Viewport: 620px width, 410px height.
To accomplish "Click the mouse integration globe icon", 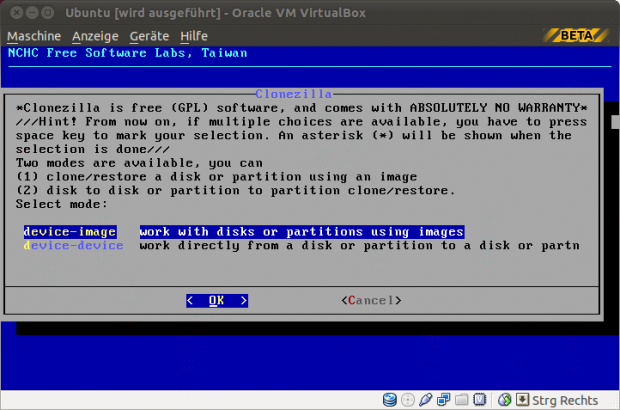I will point(505,400).
